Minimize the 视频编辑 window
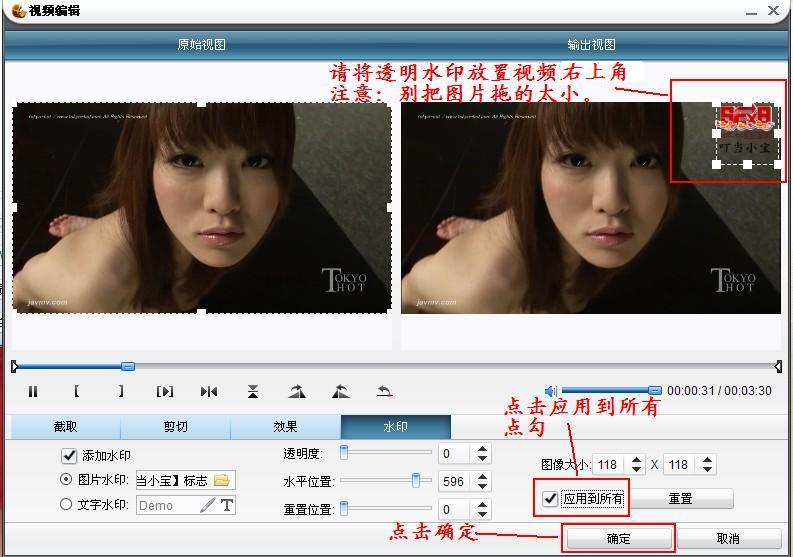Viewport: 793px width, 557px height. [x=752, y=13]
